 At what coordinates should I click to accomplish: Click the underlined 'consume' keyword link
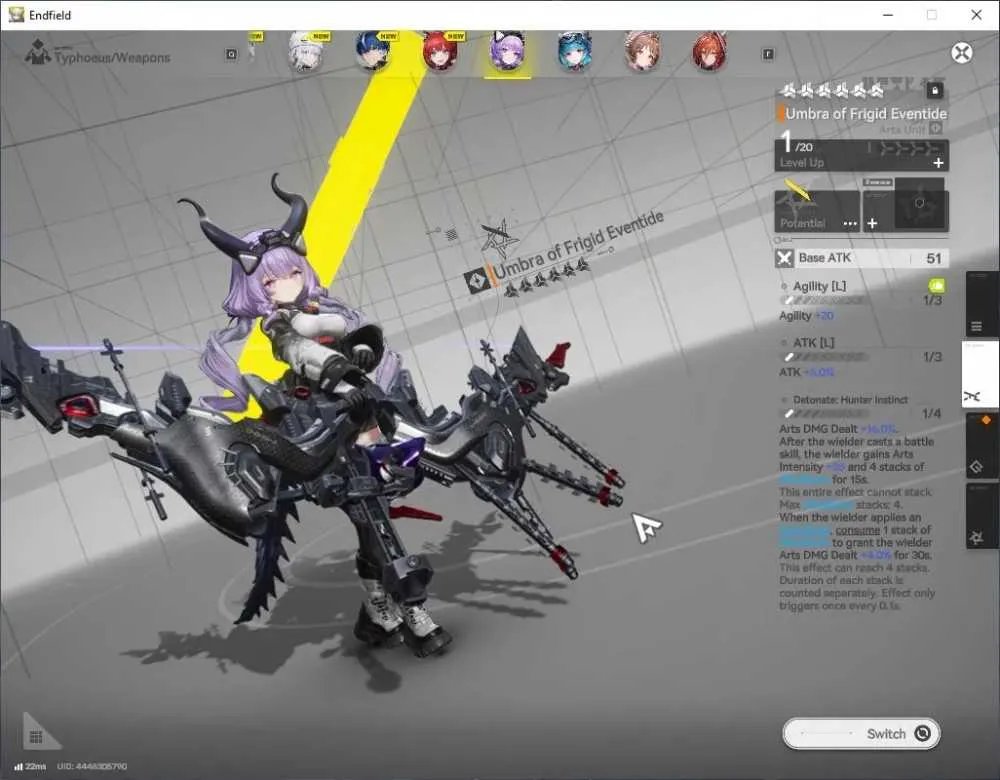coord(858,530)
